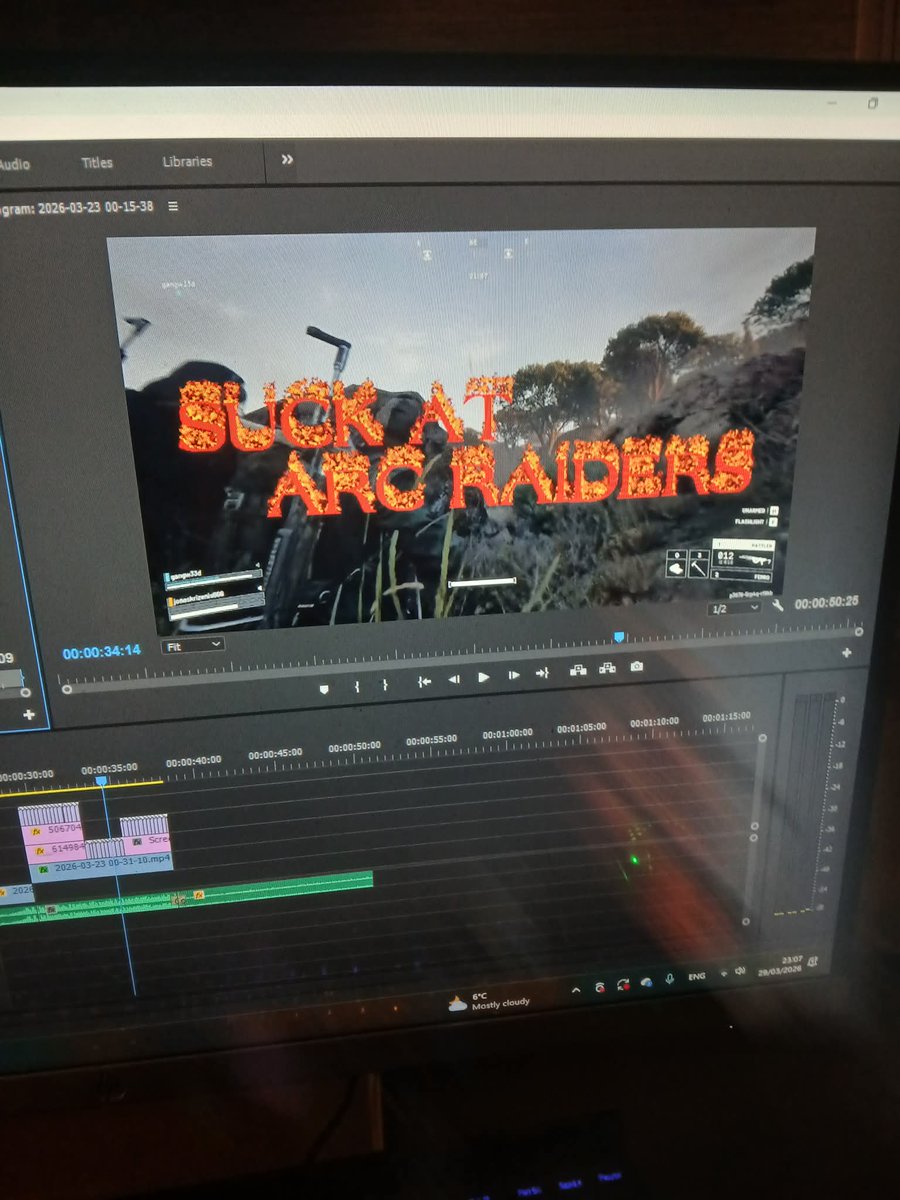Open the weather widget Mostly cloudy
900x1200 pixels.
click(489, 1000)
